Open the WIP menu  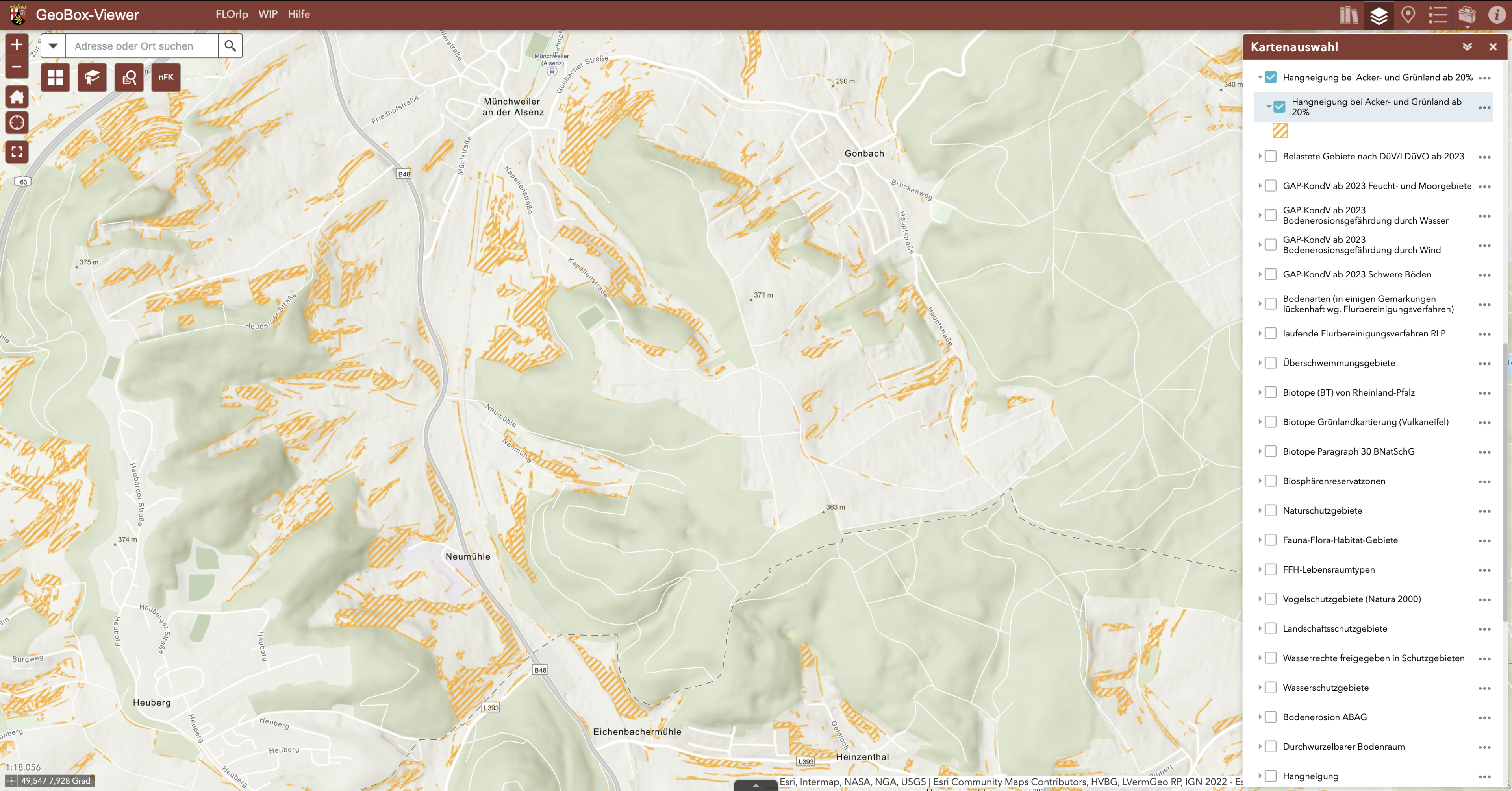point(268,14)
